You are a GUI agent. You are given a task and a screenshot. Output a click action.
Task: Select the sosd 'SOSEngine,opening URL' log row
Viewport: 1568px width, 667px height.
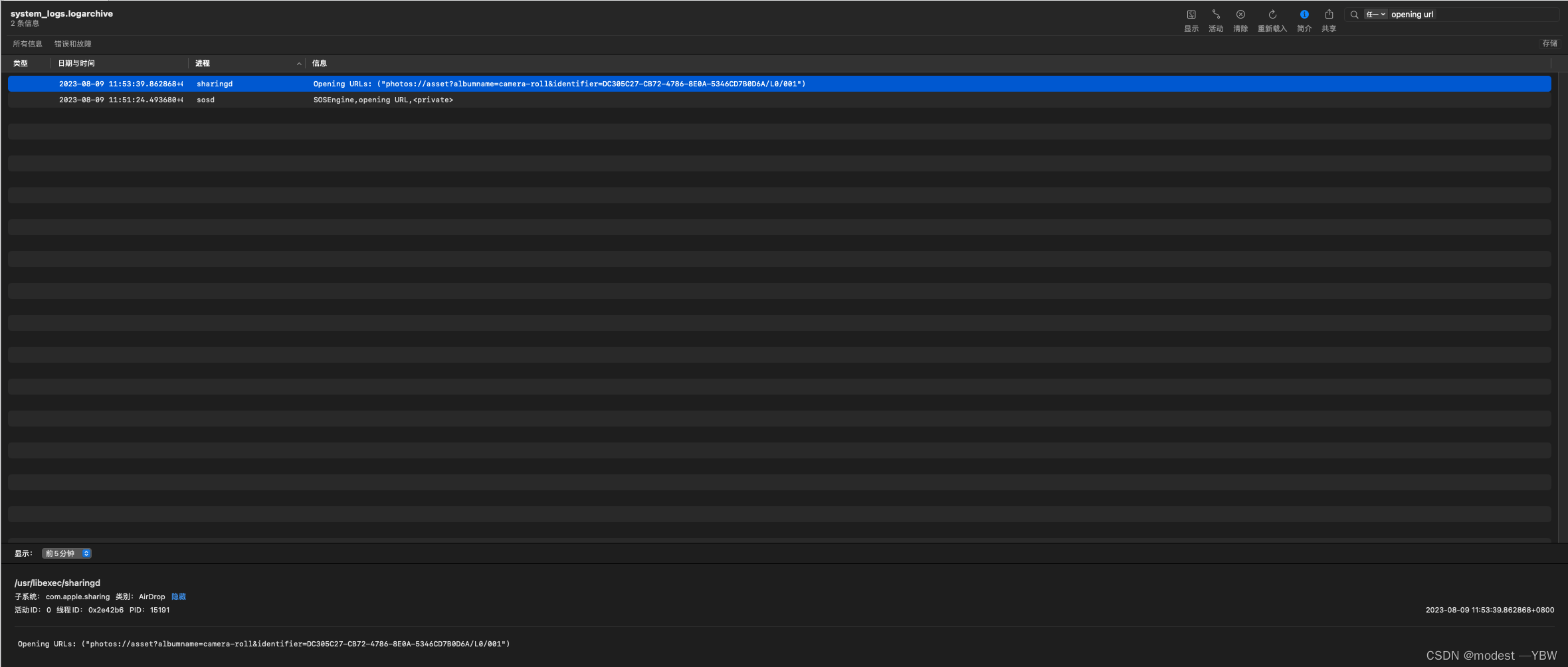[779, 100]
